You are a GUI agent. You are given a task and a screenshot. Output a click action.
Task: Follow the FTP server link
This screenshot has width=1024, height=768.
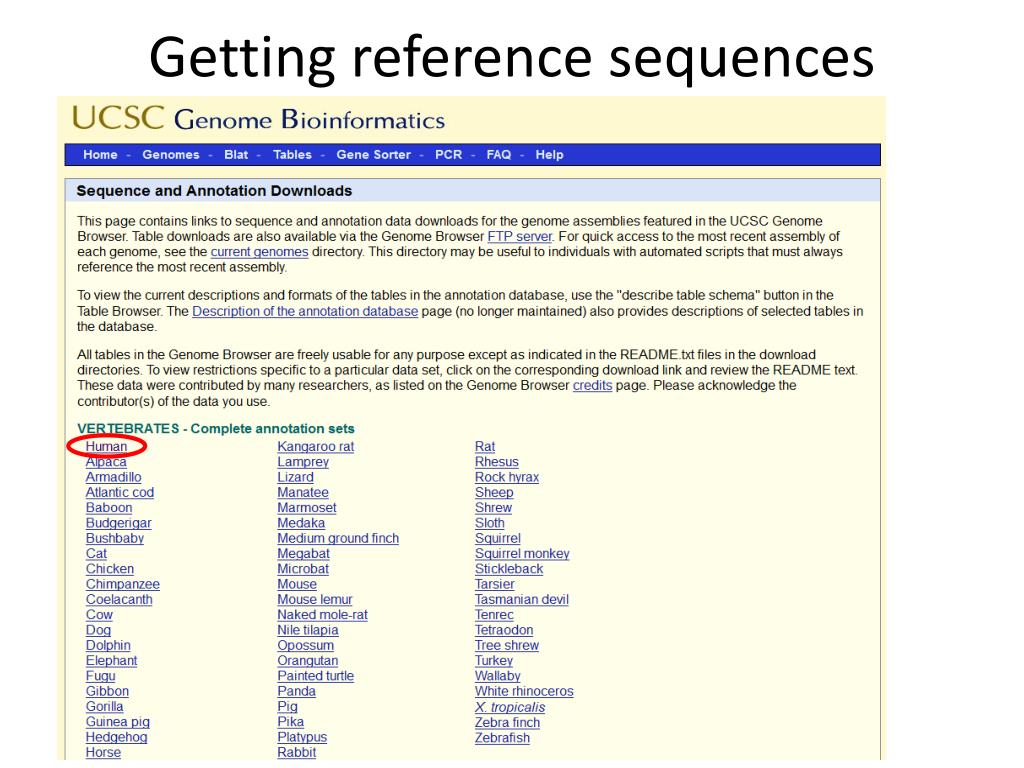coord(520,236)
